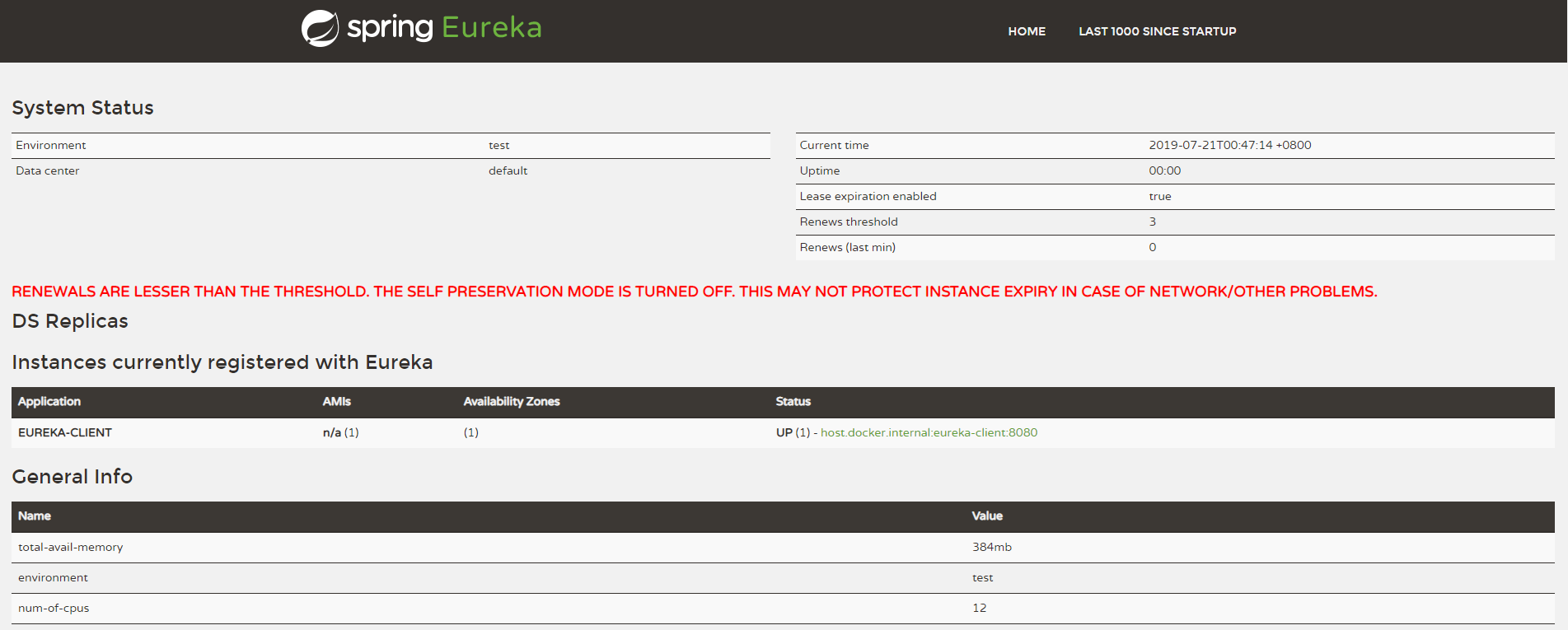The height and width of the screenshot is (630, 1568).
Task: Select the 'environment' row name in General Info
Action: tap(53, 577)
